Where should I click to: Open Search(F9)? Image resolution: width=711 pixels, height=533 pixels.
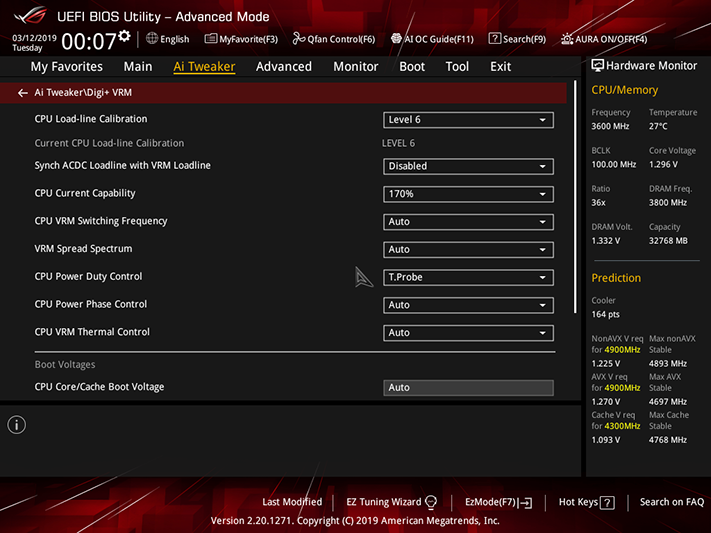[x=517, y=39]
